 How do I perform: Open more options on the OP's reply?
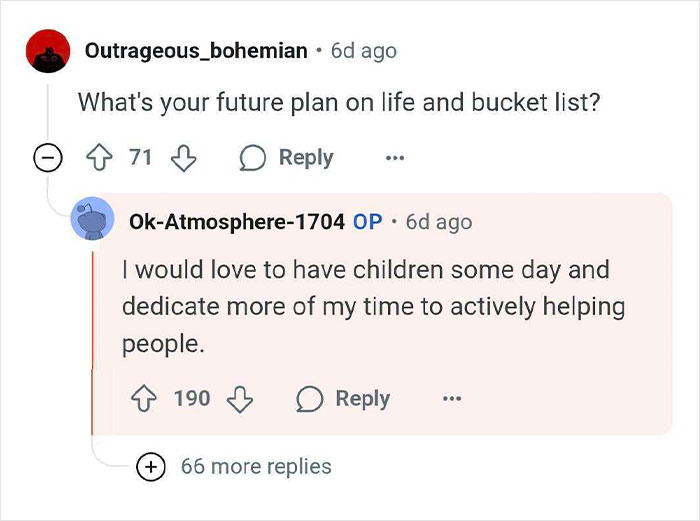pyautogui.click(x=452, y=398)
